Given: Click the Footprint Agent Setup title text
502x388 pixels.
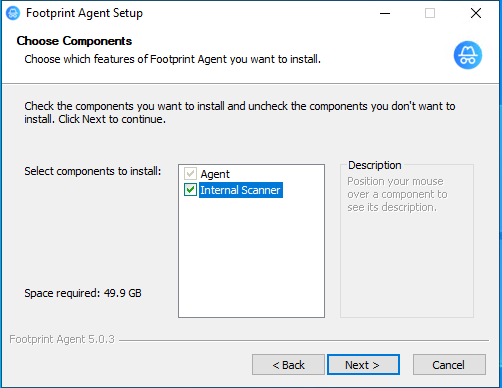Looking at the screenshot, I should (x=84, y=13).
